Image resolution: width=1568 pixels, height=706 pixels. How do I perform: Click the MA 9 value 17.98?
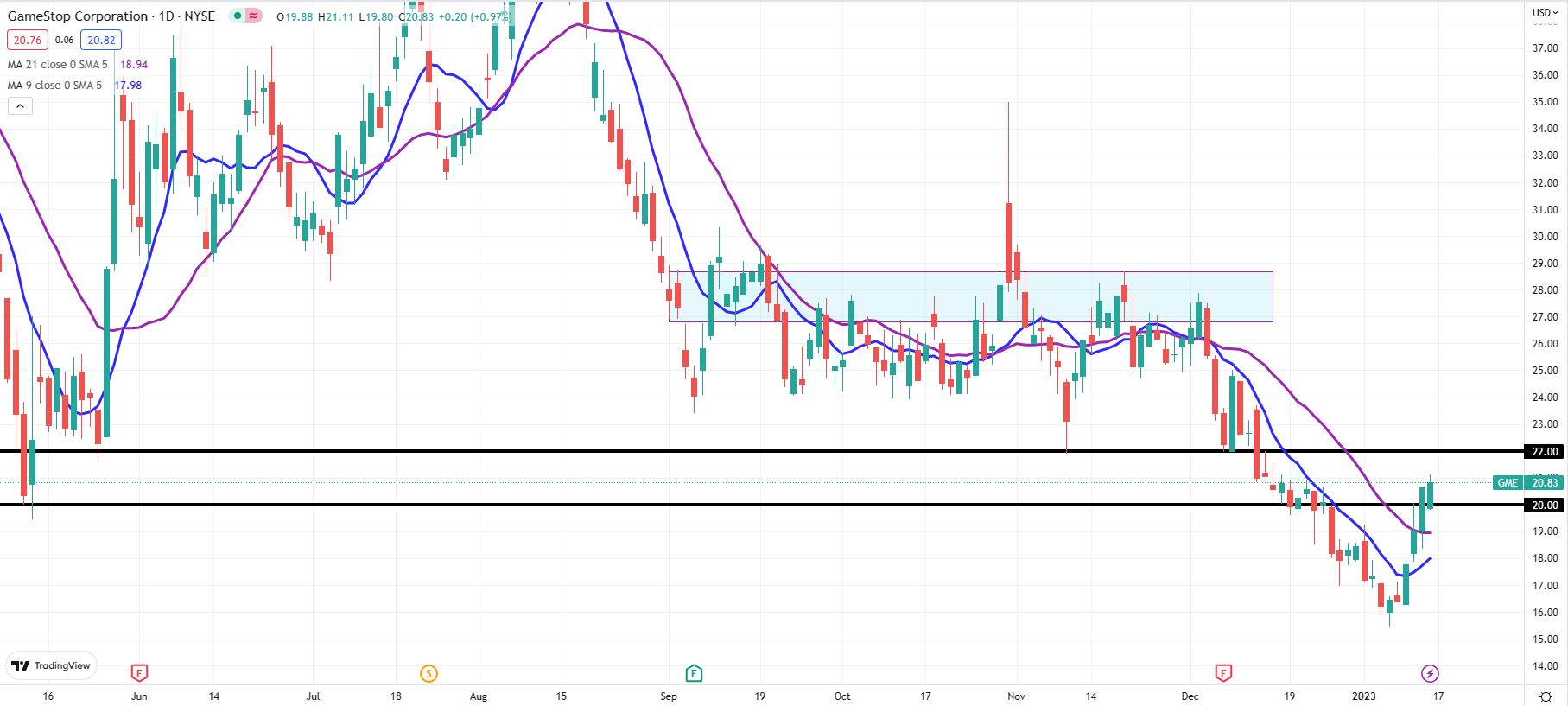tap(128, 86)
